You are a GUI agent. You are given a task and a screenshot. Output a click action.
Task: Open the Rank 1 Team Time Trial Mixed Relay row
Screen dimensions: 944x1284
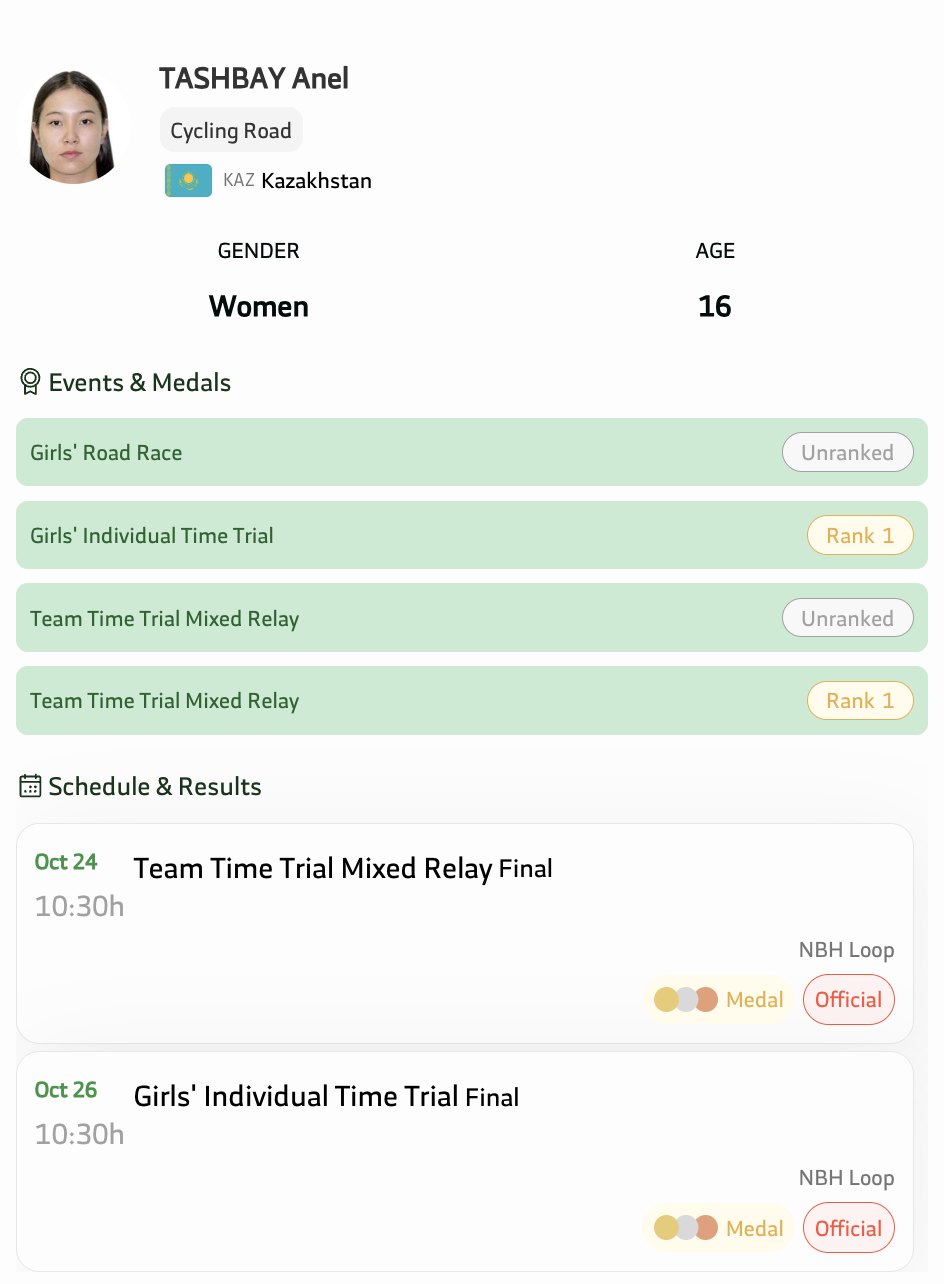(400, 701)
